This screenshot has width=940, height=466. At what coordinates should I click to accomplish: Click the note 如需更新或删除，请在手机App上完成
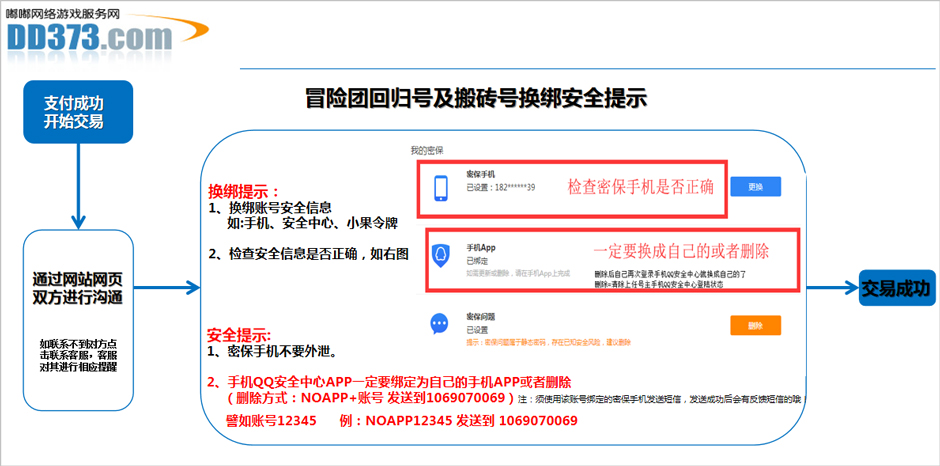(x=518, y=273)
